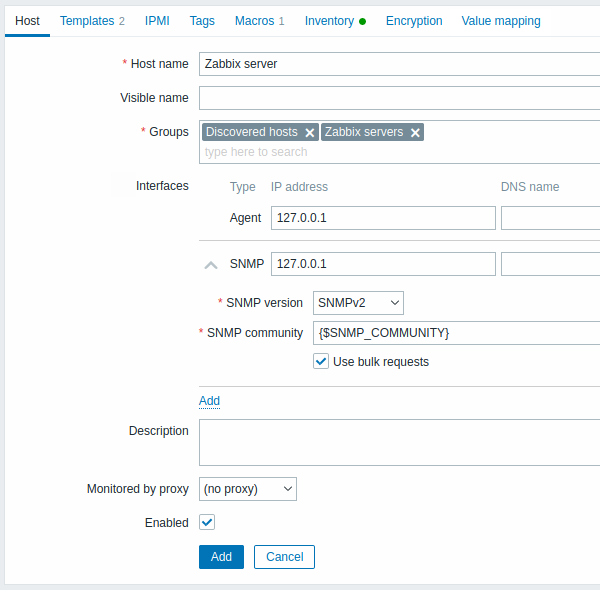The image size is (600, 590).
Task: Open the Macros tab
Action: click(259, 21)
